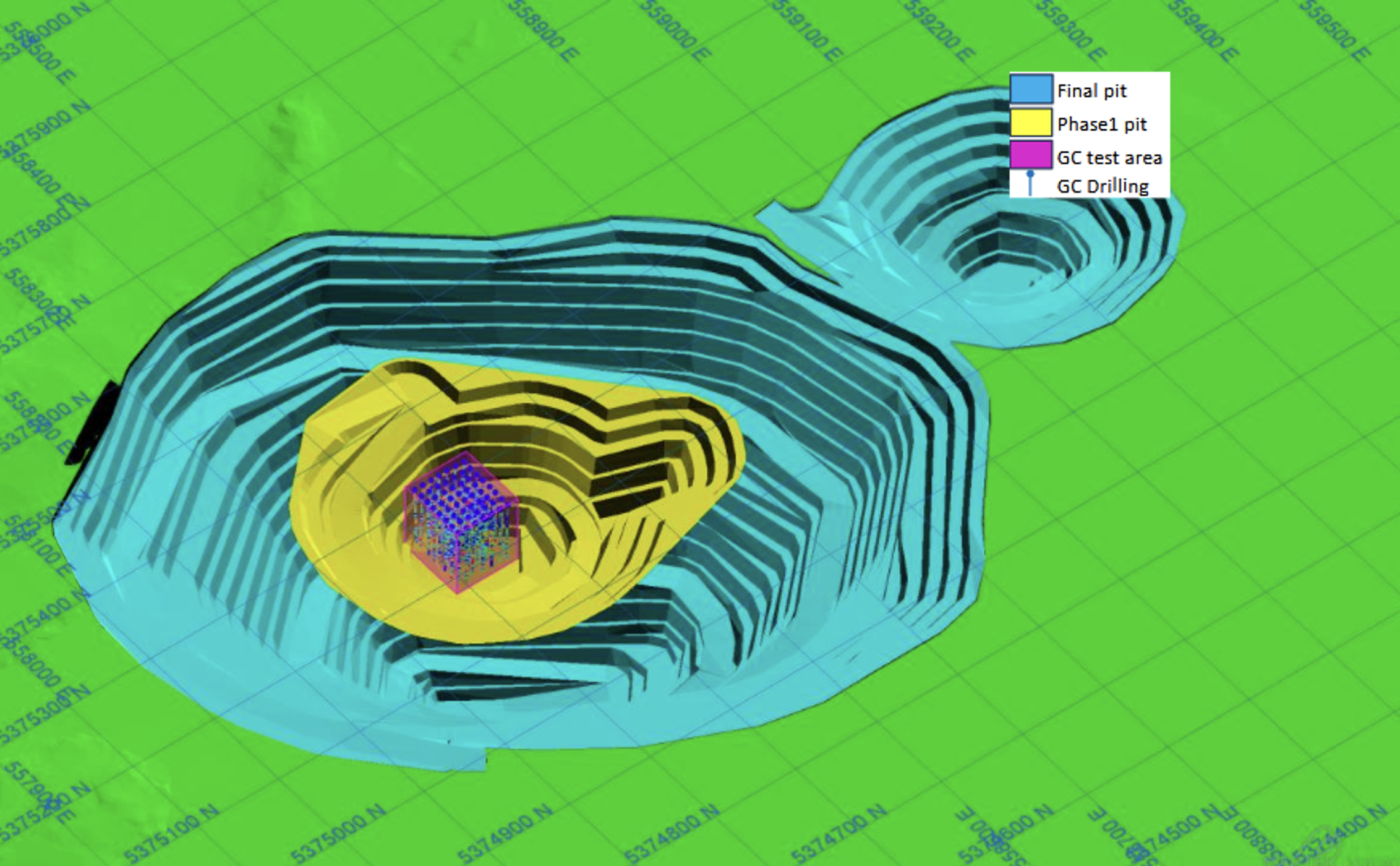
Task: Click the 5374900 N grid label
Action: 505,833
